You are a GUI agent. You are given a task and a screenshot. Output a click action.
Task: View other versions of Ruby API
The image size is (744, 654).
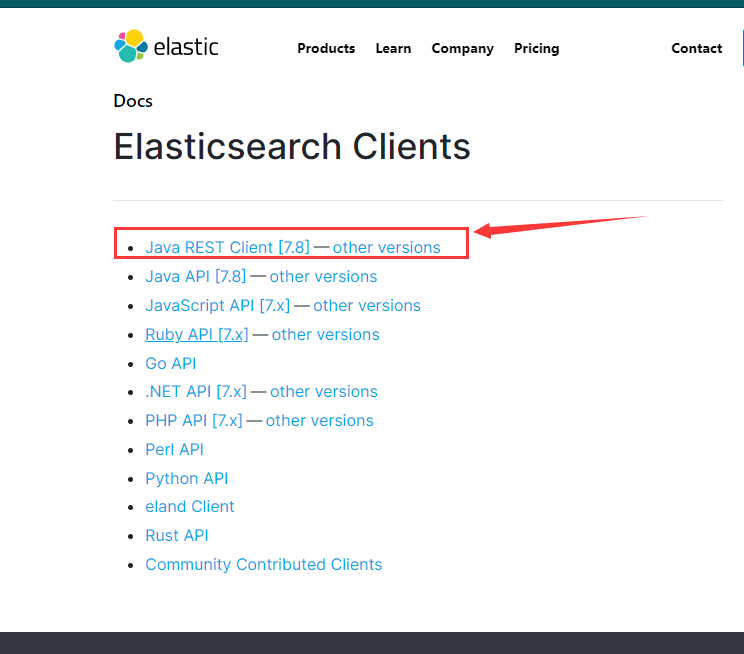(326, 334)
